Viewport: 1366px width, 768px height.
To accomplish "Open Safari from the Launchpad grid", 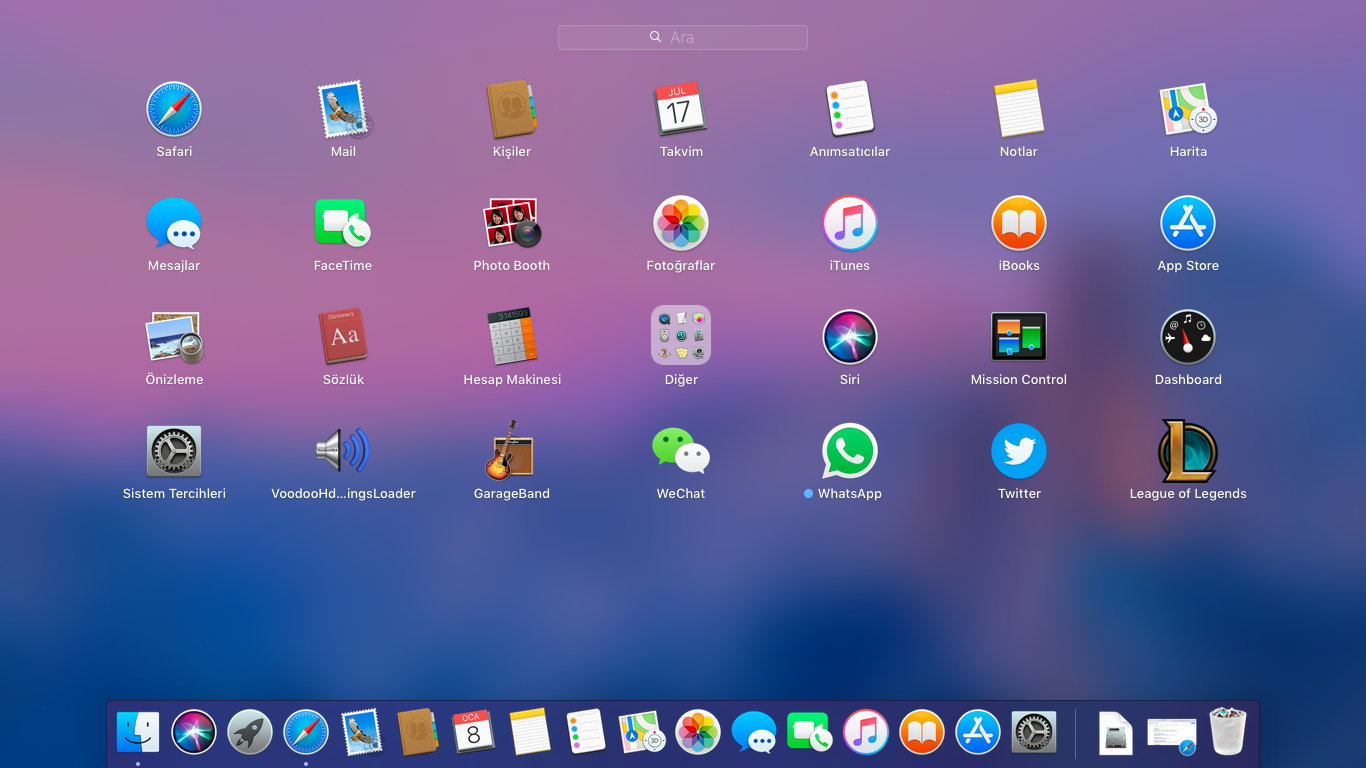I will click(174, 110).
